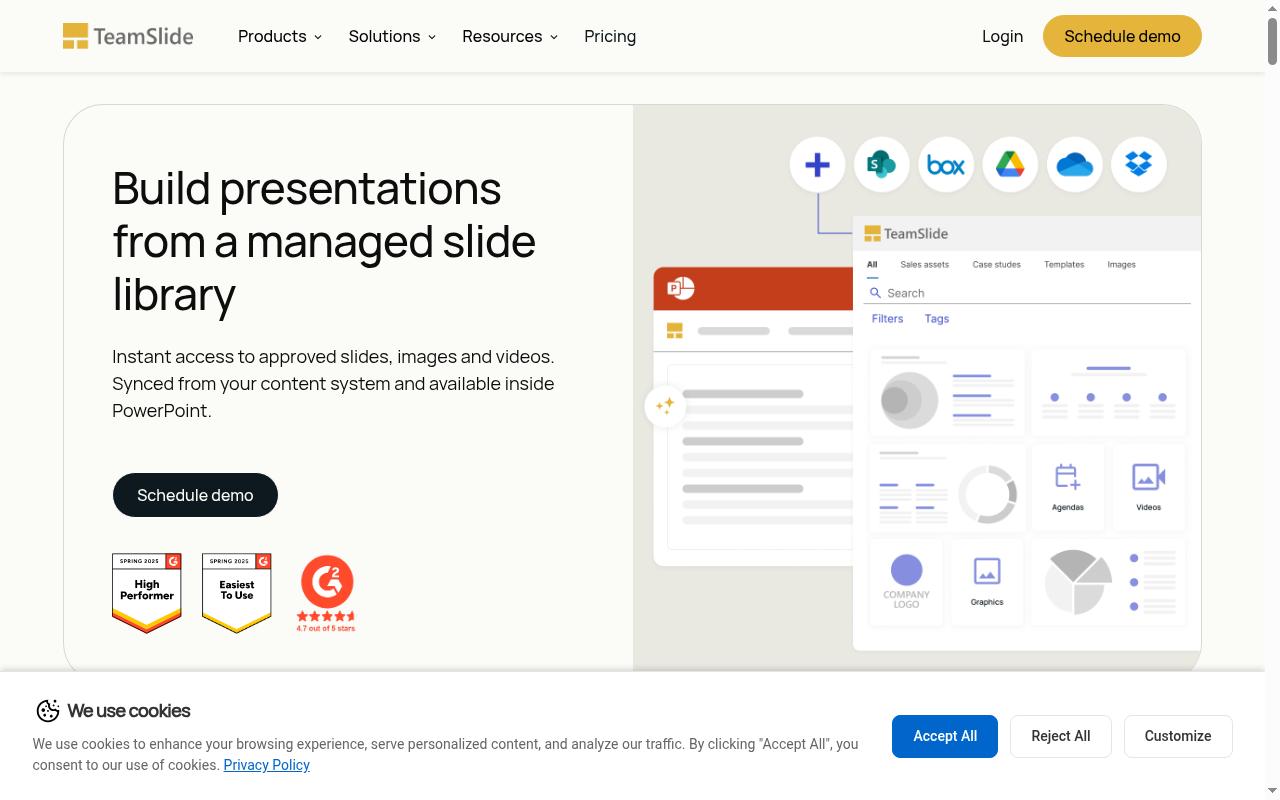Click the Tags link in panel
The height and width of the screenshot is (800, 1280).
click(x=937, y=319)
